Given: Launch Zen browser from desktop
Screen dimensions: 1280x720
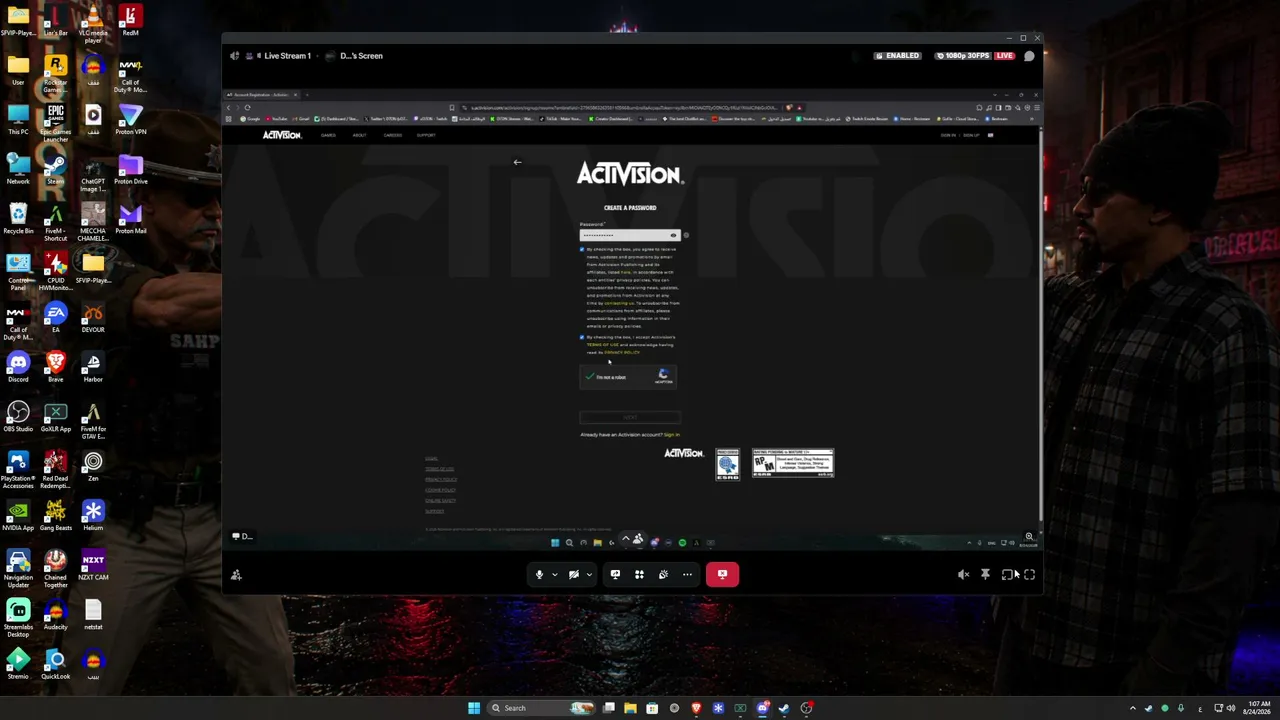Looking at the screenshot, I should coord(93,466).
